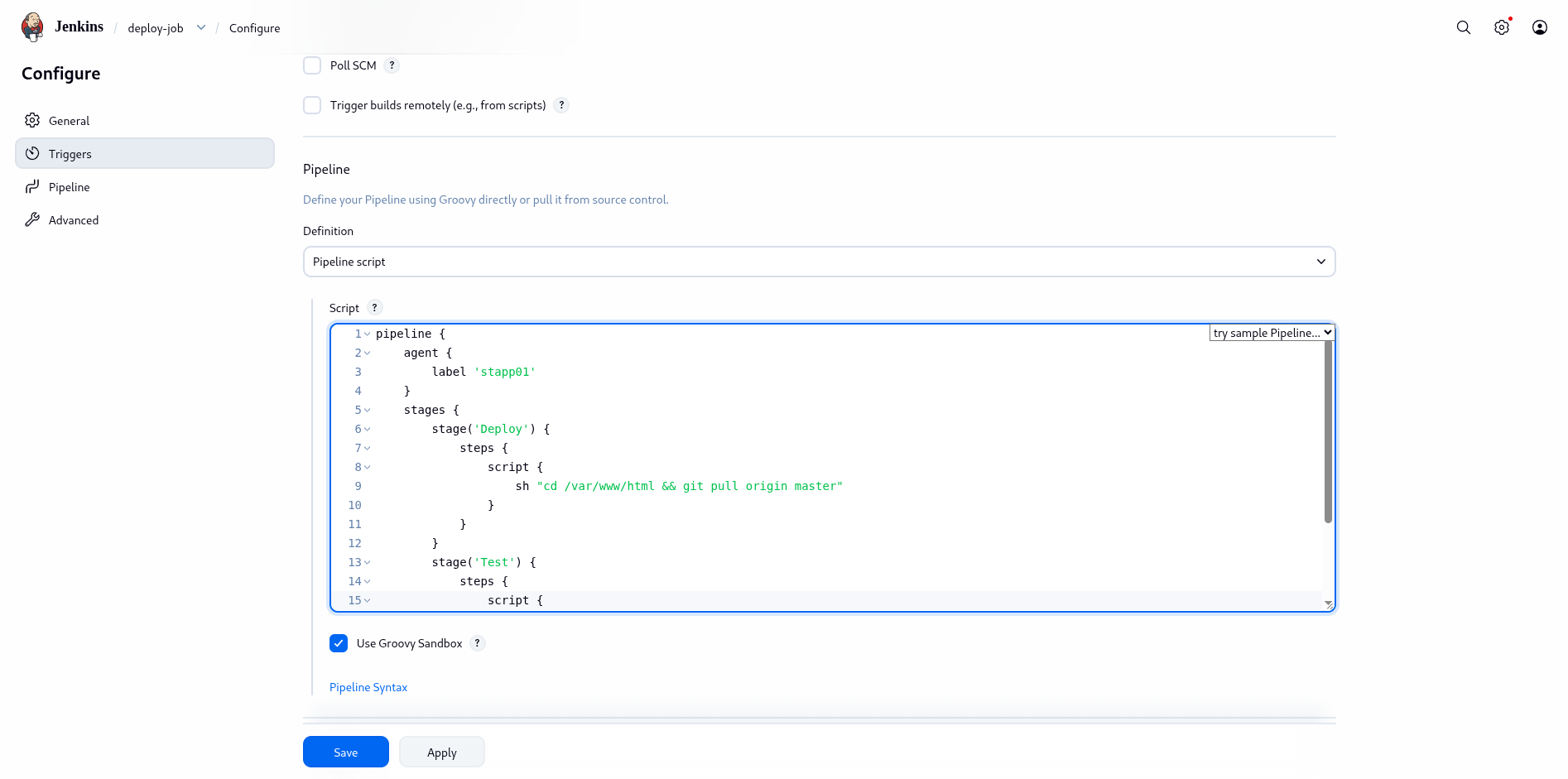Collapse the stages block on line 5
1568x779 pixels.
(x=367, y=410)
